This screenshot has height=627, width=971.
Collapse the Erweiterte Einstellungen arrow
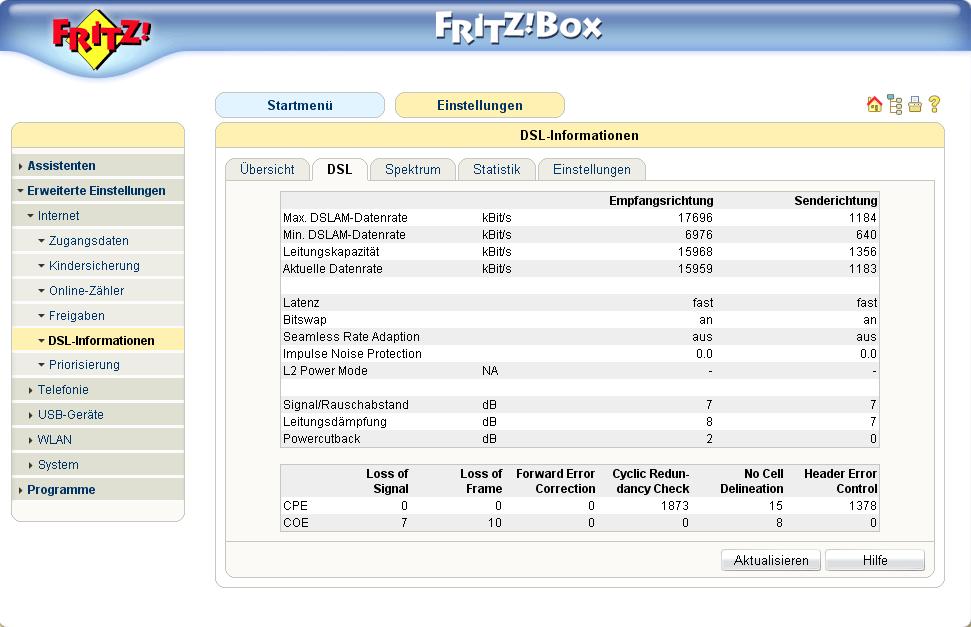pyautogui.click(x=20, y=191)
